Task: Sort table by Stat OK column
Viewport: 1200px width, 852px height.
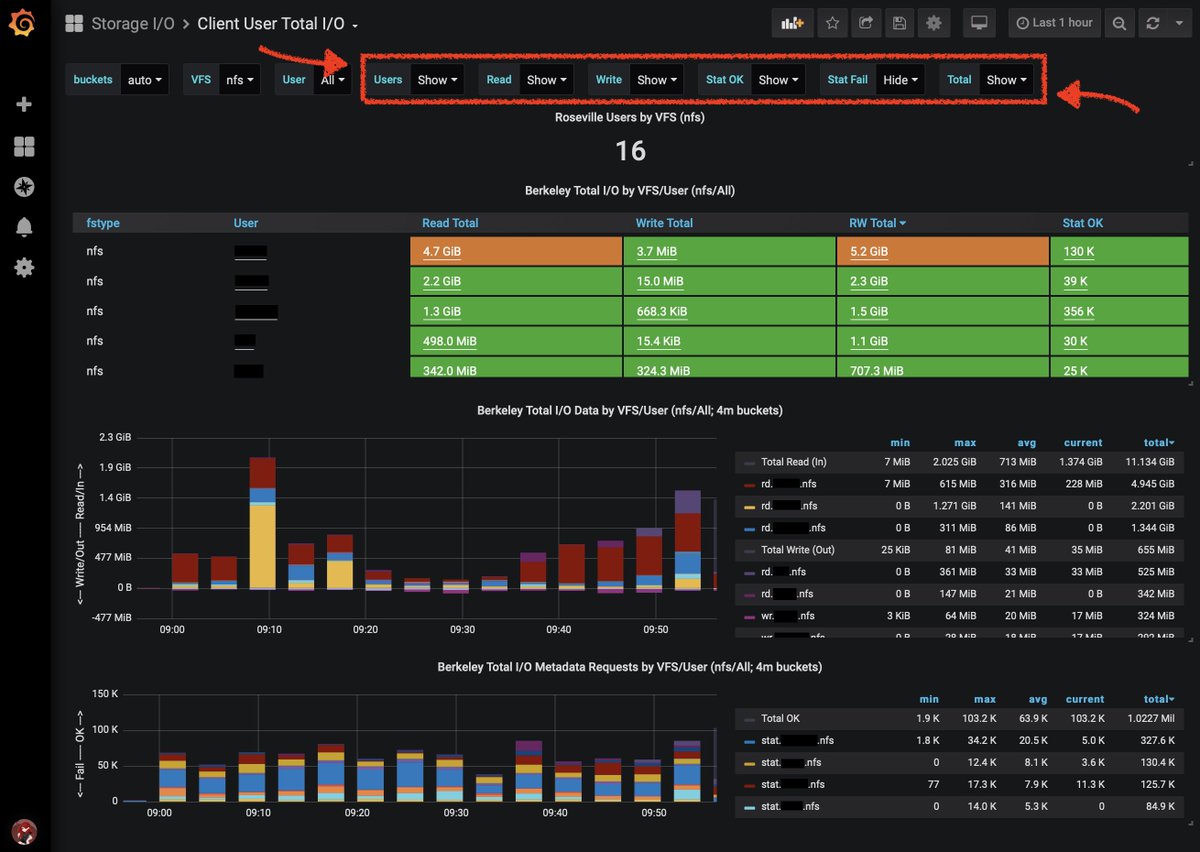Action: click(x=1083, y=223)
